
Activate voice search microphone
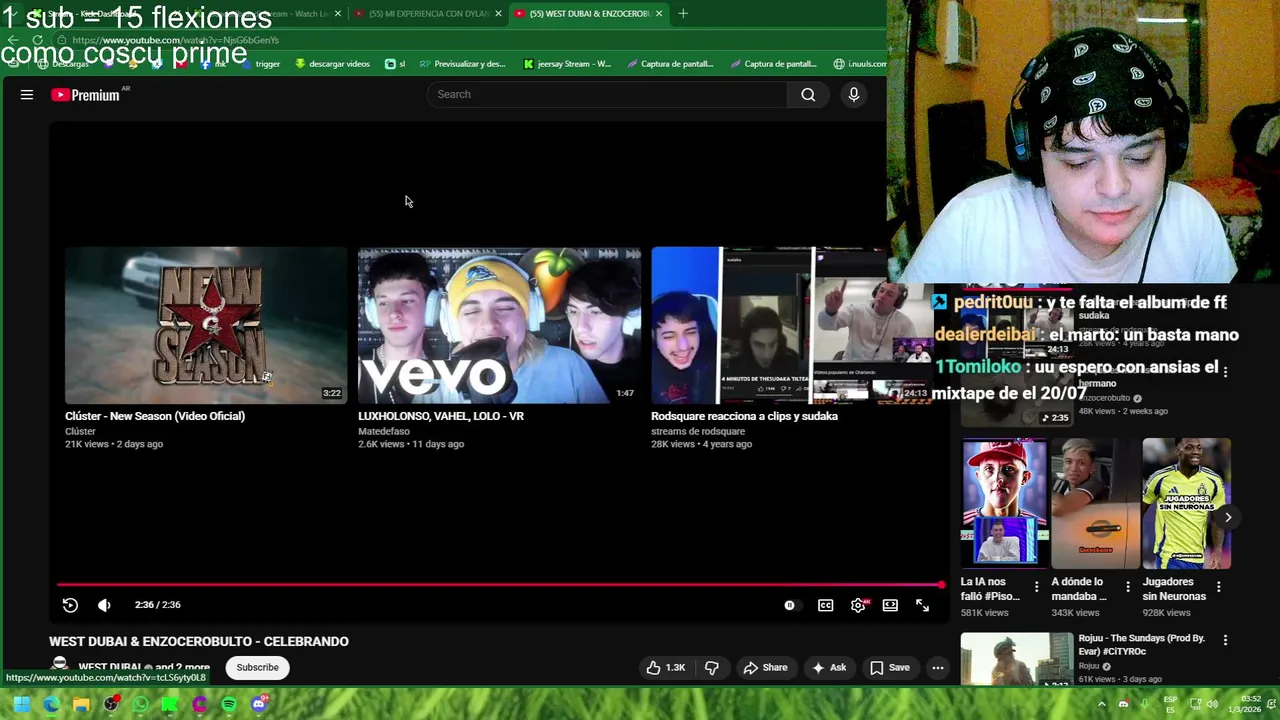tap(854, 95)
